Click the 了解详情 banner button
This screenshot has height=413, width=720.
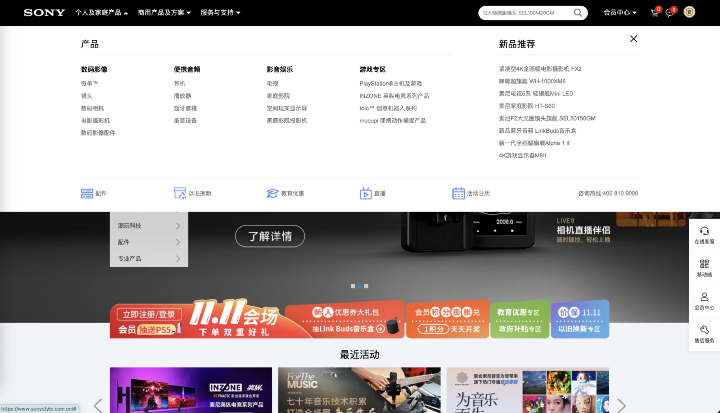click(270, 236)
